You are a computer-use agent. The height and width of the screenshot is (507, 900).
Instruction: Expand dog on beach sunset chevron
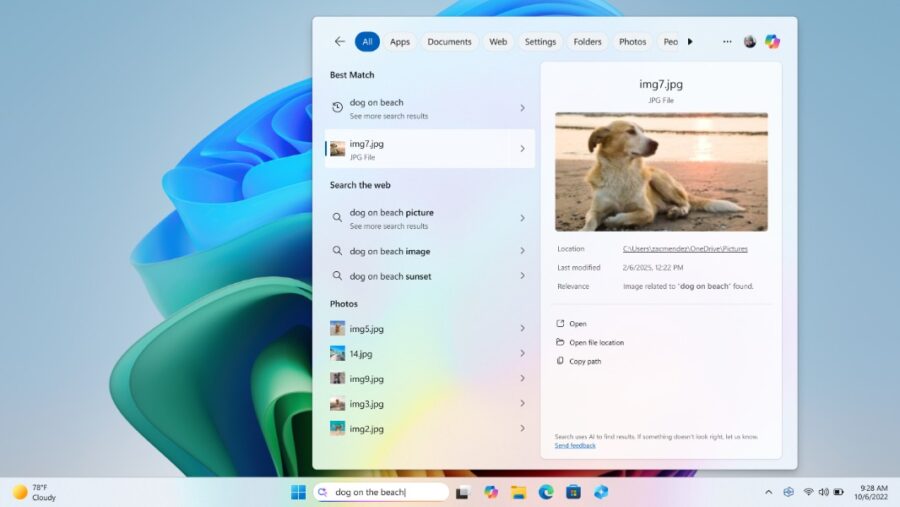[522, 276]
